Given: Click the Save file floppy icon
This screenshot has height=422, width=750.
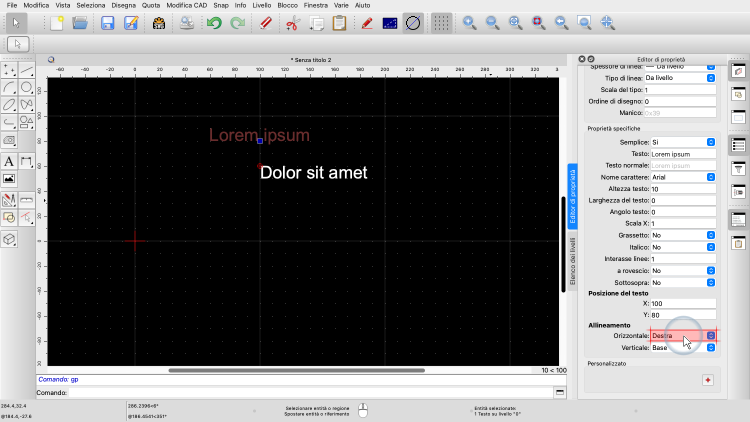Looking at the screenshot, I should click(106, 22).
